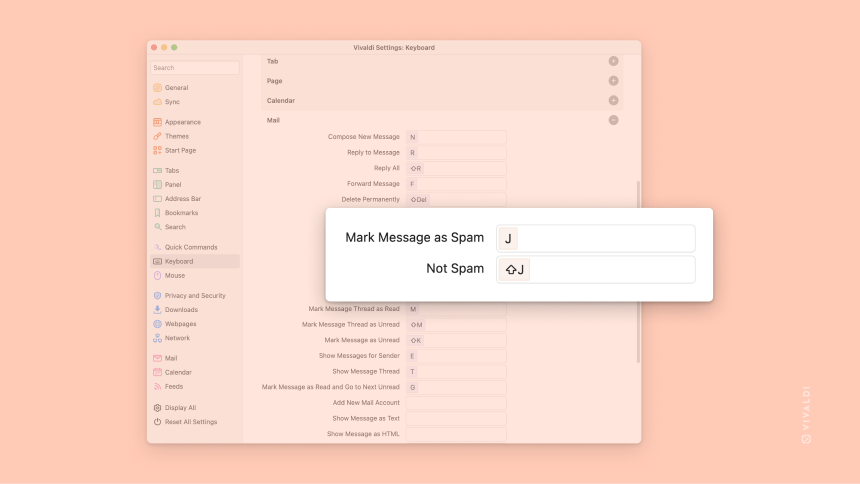Edit Reply to Message shortcut field

[456, 153]
